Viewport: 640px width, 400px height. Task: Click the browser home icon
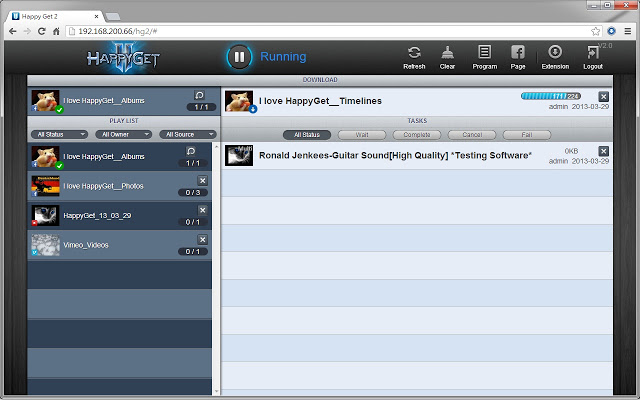point(56,31)
